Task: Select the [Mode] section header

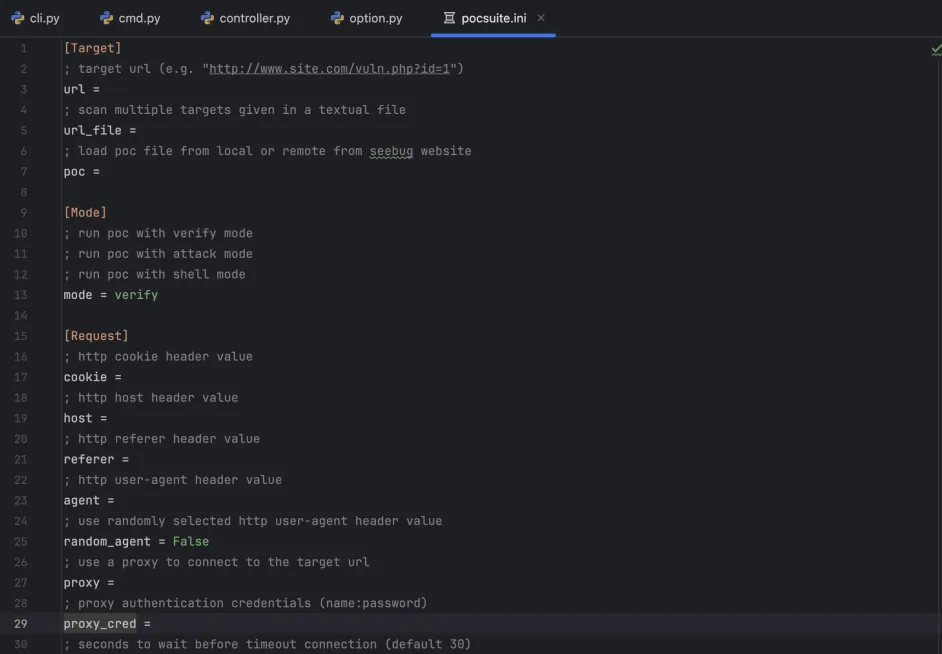Action: click(85, 213)
